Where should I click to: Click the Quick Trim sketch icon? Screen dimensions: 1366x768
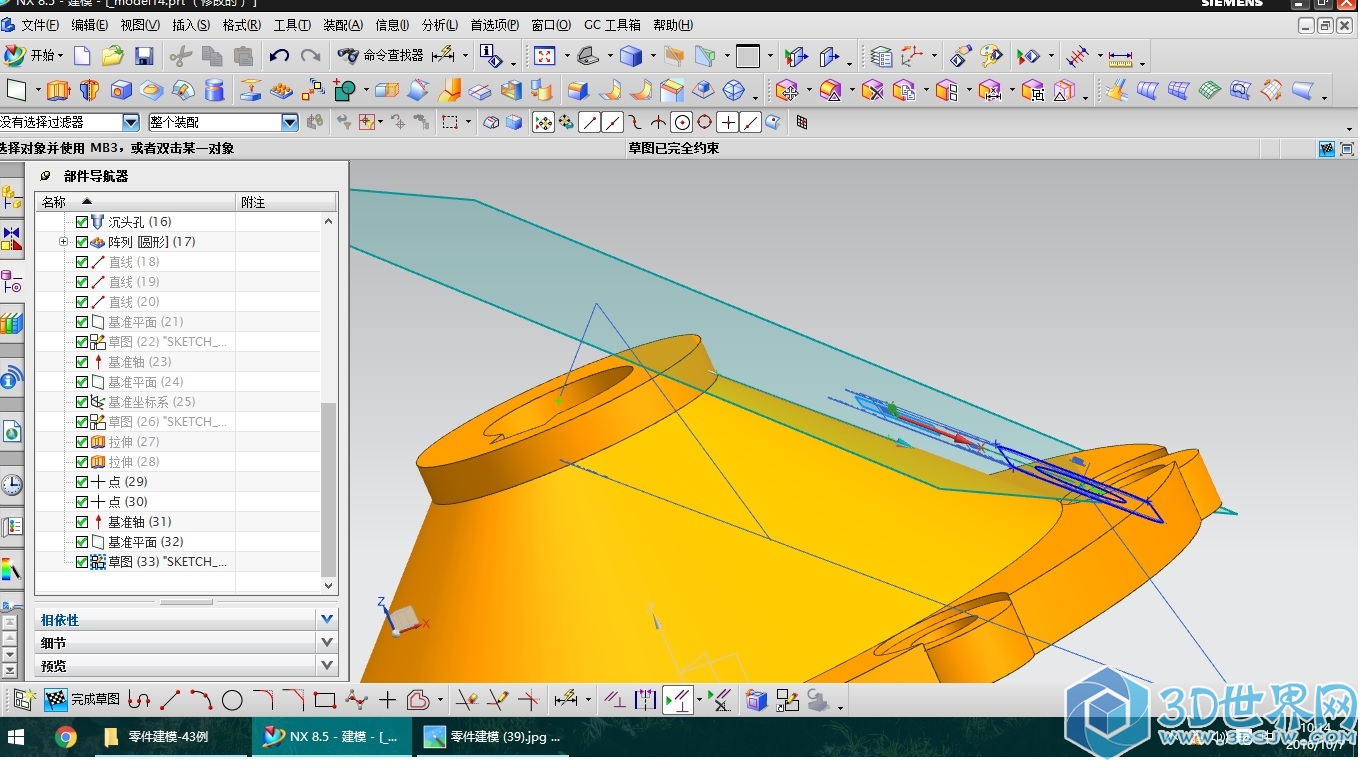tap(466, 700)
